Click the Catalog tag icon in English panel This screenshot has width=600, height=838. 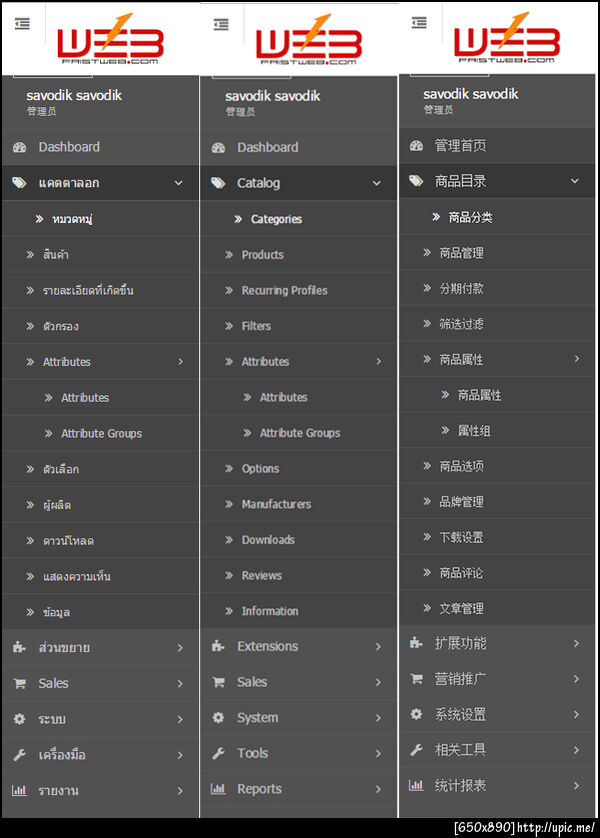pyautogui.click(x=219, y=183)
